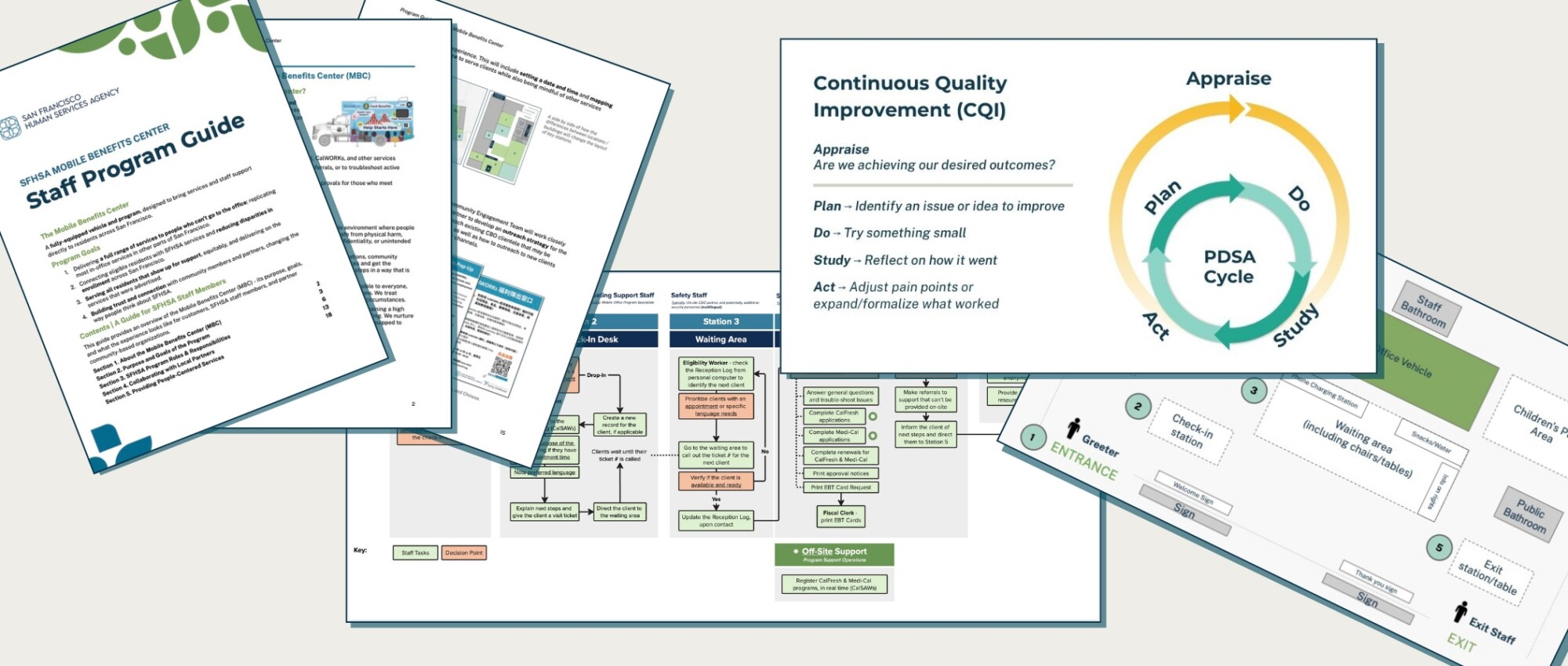Click the Public Bathroom box
Viewport: 1568px width, 666px height.
pyautogui.click(x=1526, y=516)
